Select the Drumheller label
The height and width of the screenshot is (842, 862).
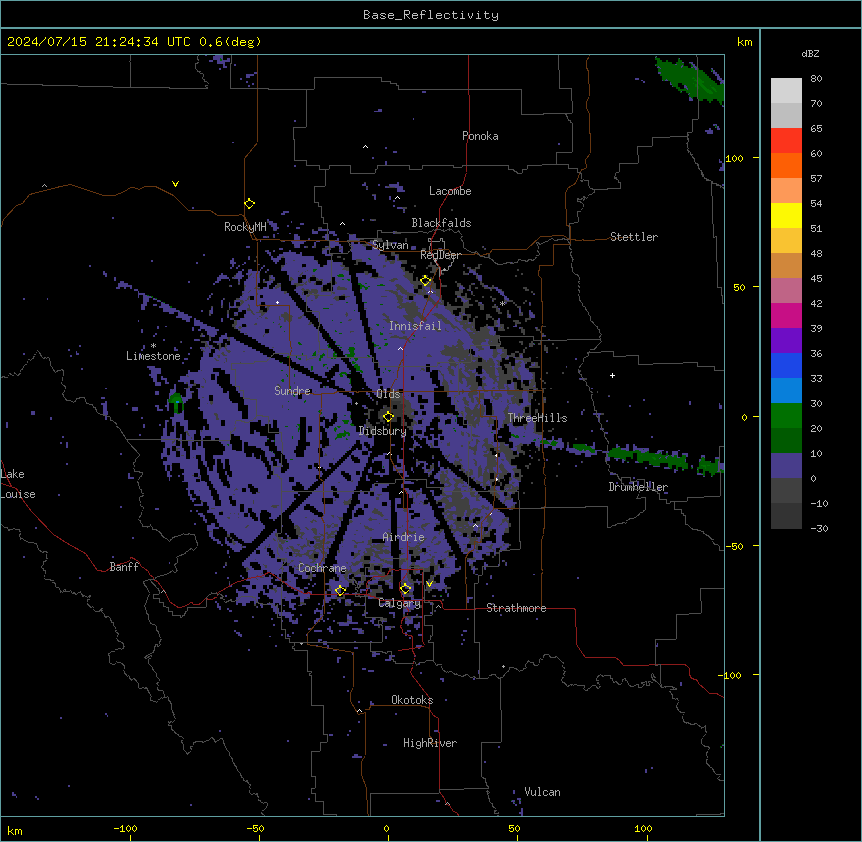click(638, 487)
